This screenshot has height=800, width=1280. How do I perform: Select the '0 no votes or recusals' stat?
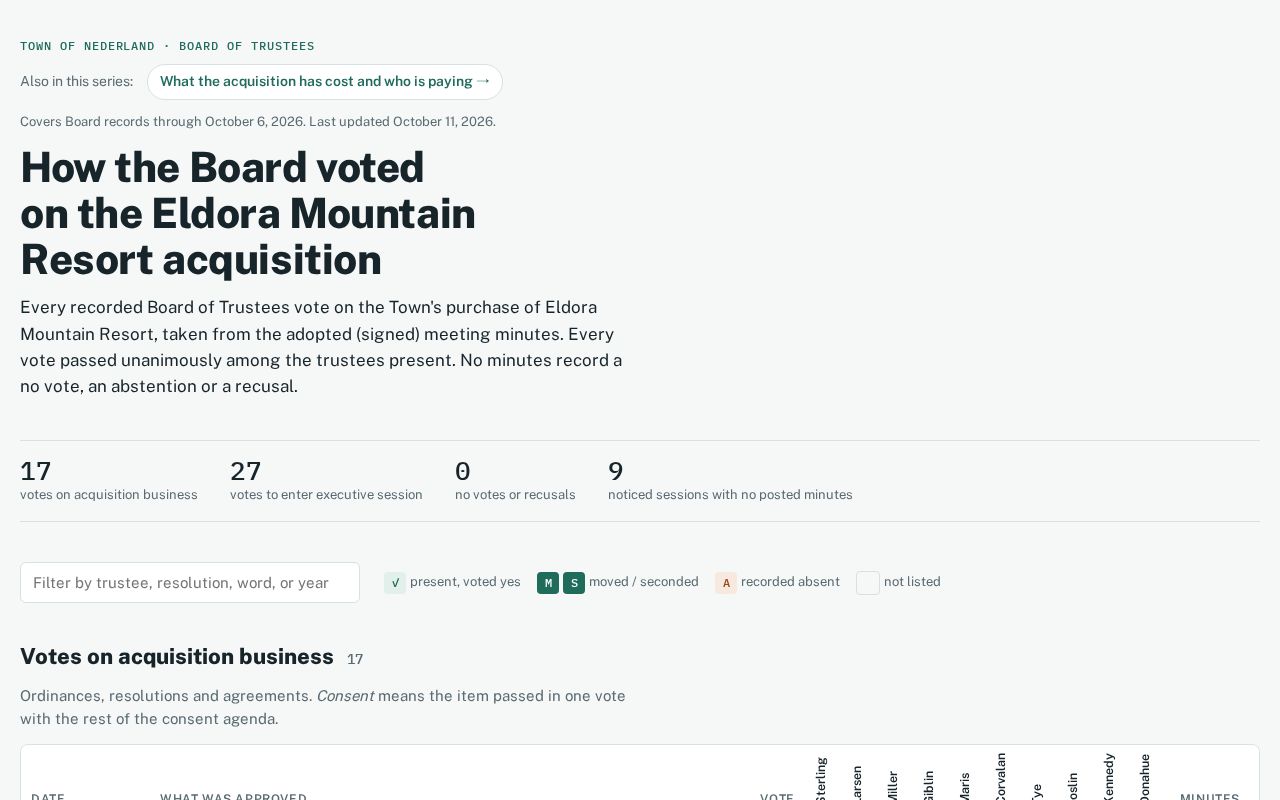tap(515, 481)
